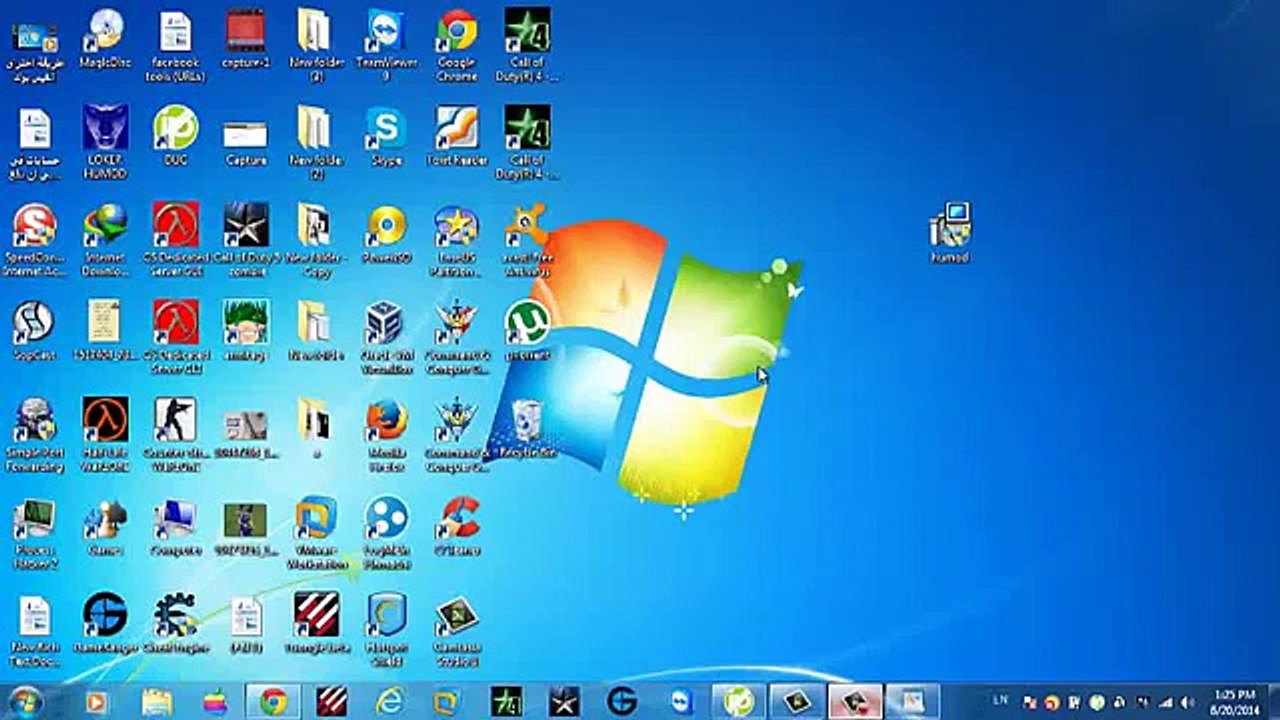Click the Apple logo taskbar icon
Viewport: 1280px width, 720px height.
[215, 701]
